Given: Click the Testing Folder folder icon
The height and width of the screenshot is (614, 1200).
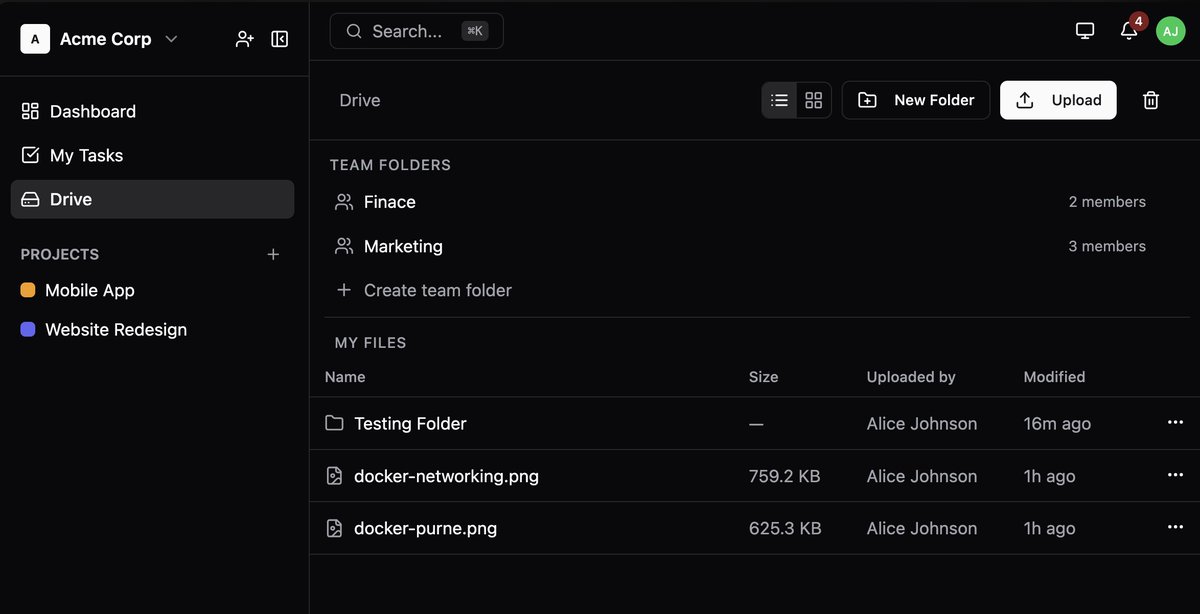Looking at the screenshot, I should 334,423.
